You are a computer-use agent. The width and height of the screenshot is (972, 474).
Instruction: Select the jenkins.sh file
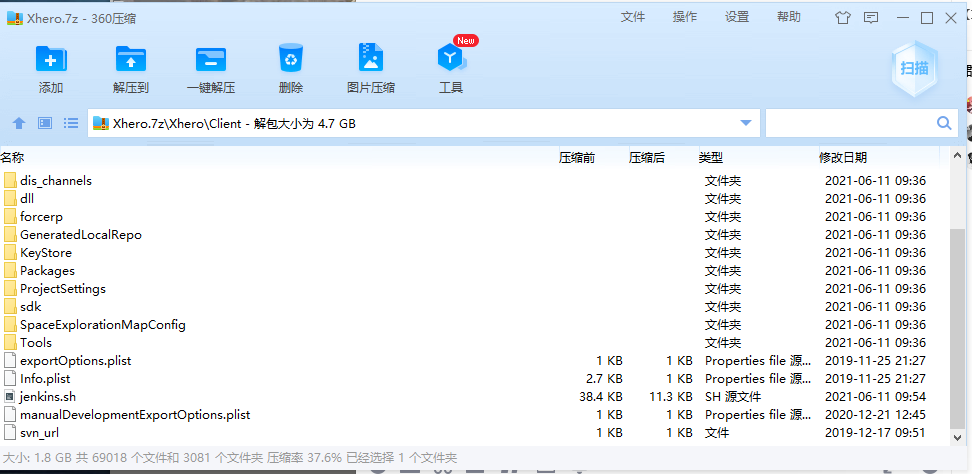point(48,397)
